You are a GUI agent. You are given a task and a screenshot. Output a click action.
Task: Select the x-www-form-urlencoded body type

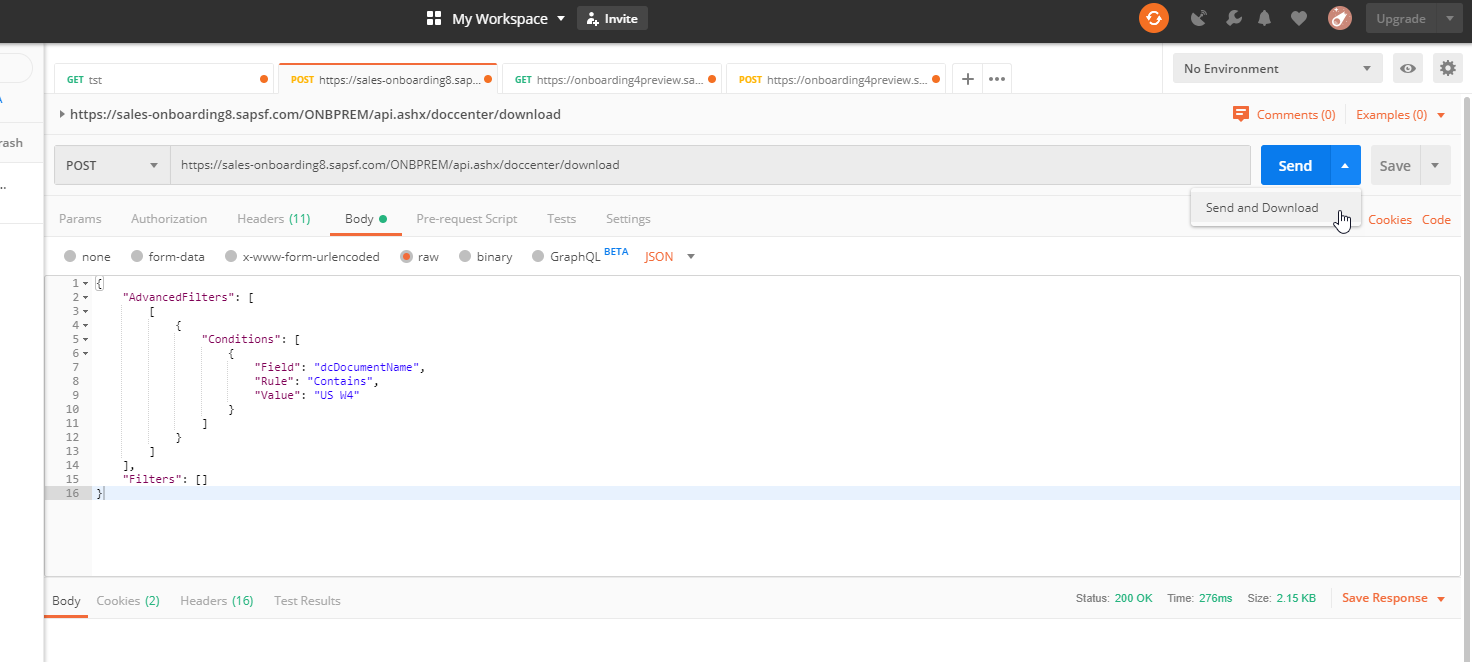click(231, 257)
